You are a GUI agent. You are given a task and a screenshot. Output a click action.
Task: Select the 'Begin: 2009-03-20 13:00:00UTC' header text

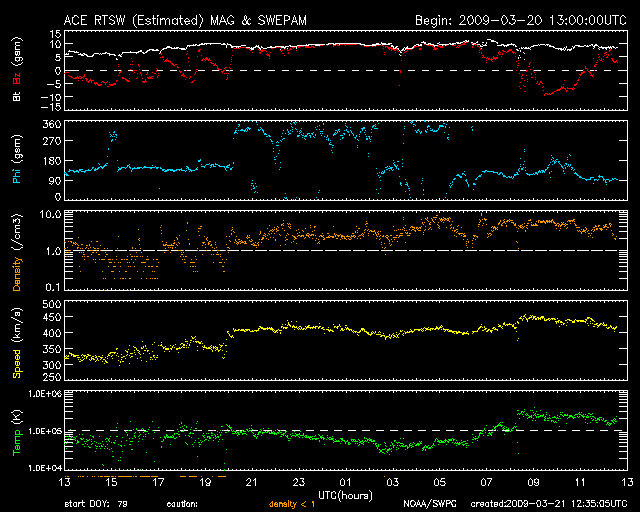521,20
